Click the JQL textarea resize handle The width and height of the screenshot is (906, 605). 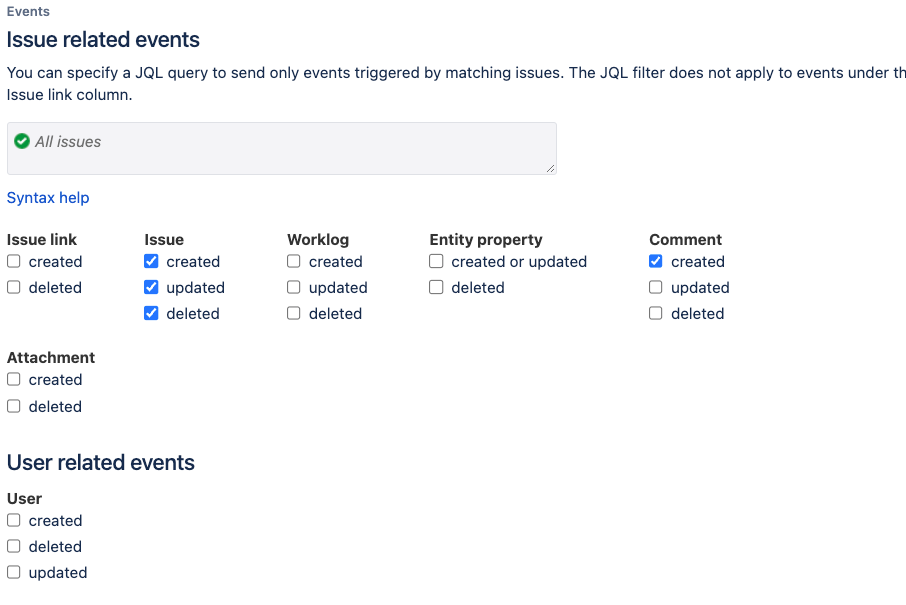[551, 169]
